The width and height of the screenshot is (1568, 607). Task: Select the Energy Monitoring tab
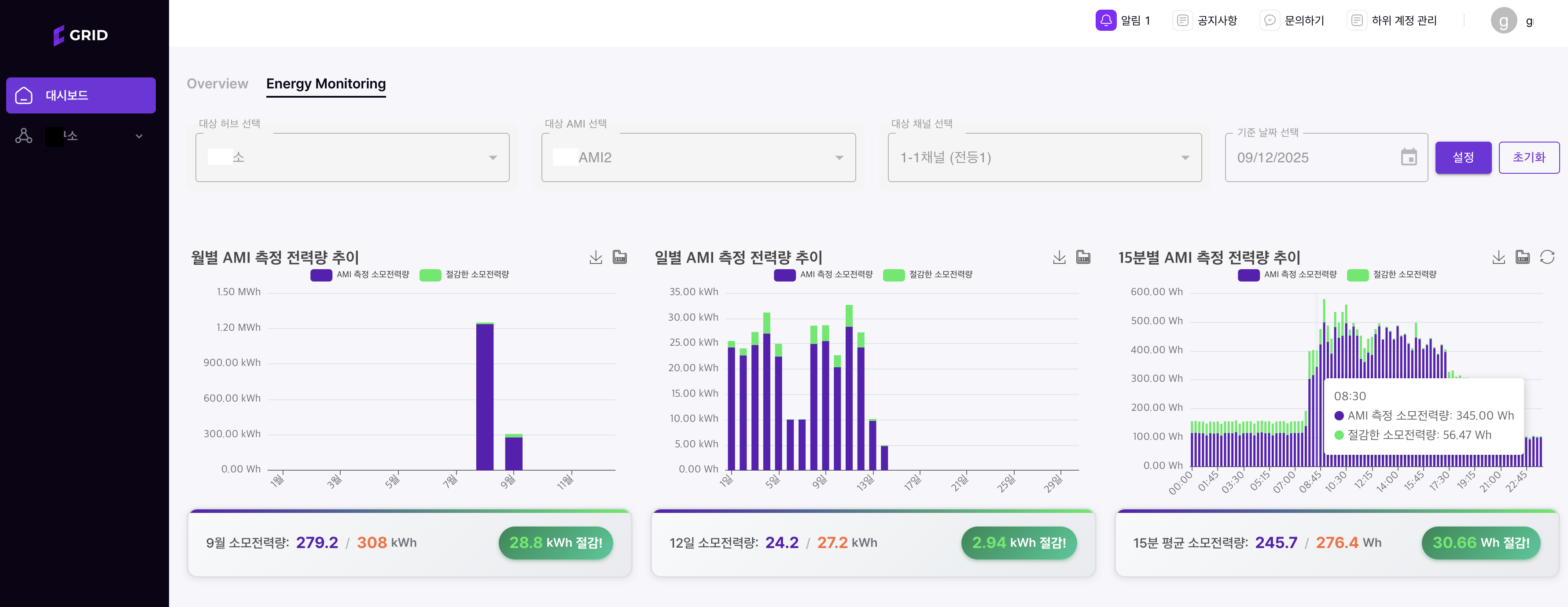pyautogui.click(x=326, y=84)
